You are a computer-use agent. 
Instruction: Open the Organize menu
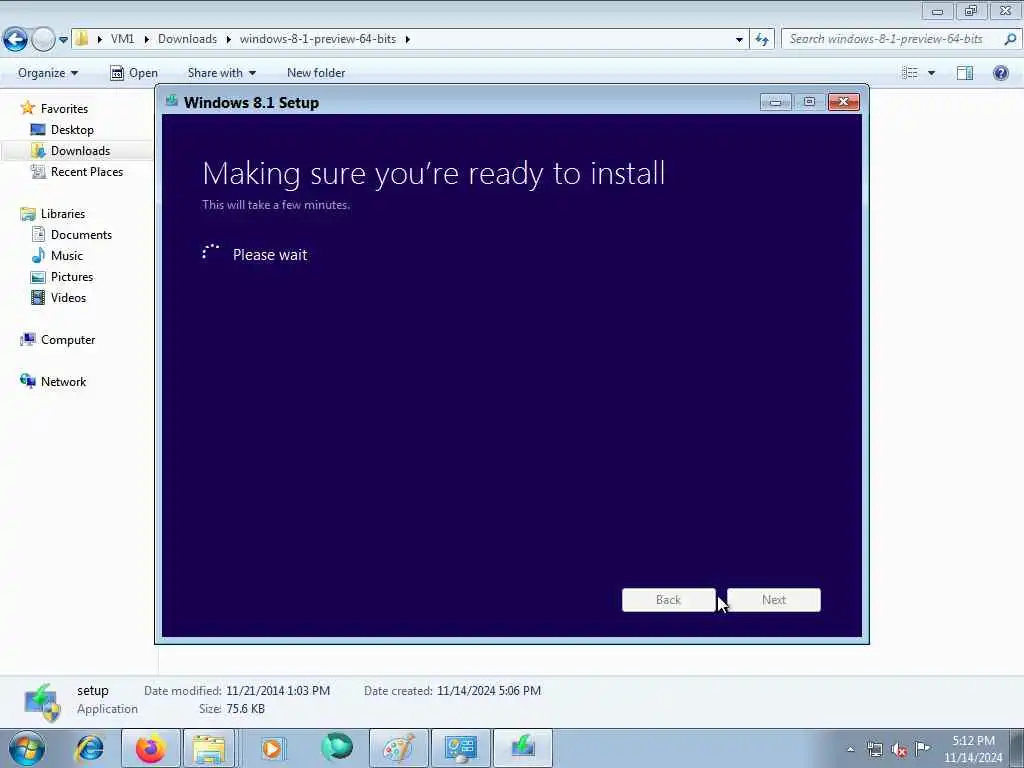[48, 73]
